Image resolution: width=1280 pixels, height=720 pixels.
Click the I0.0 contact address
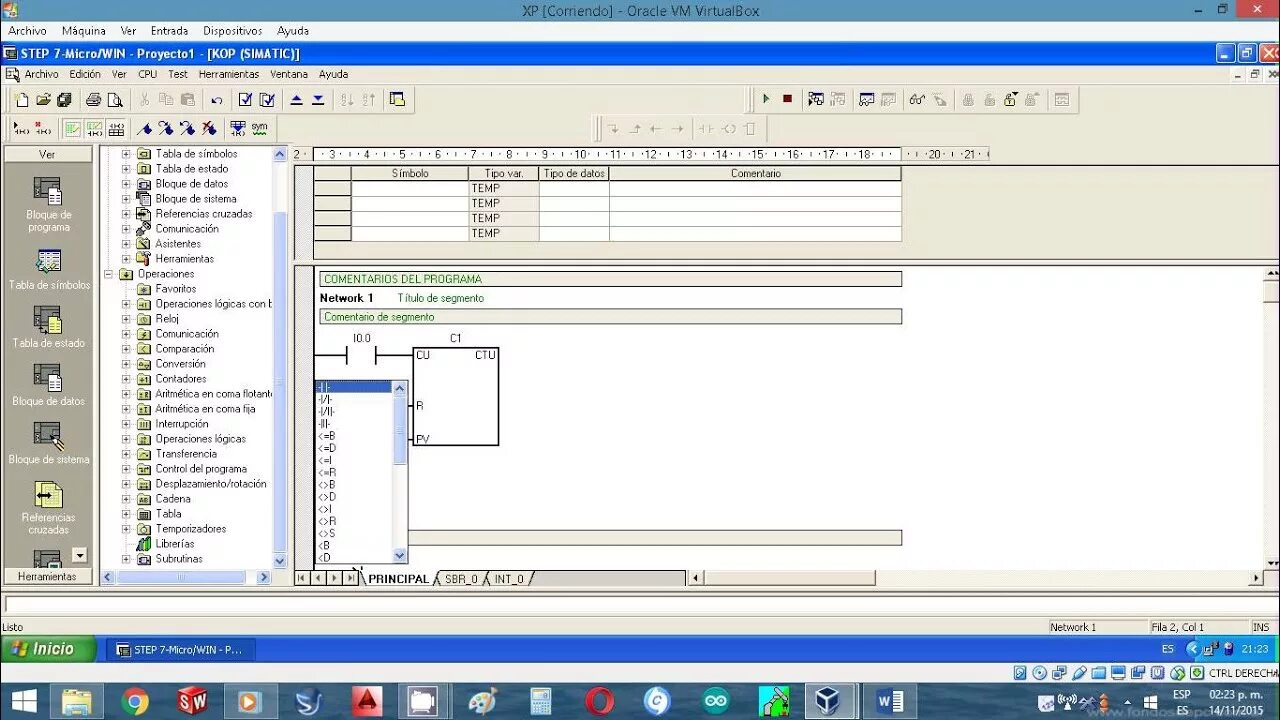tap(361, 339)
